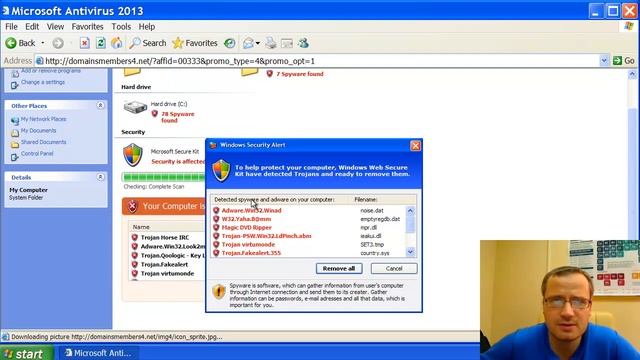Click the Cancel button in alert
Screen dimensions: 640x360
tap(394, 269)
